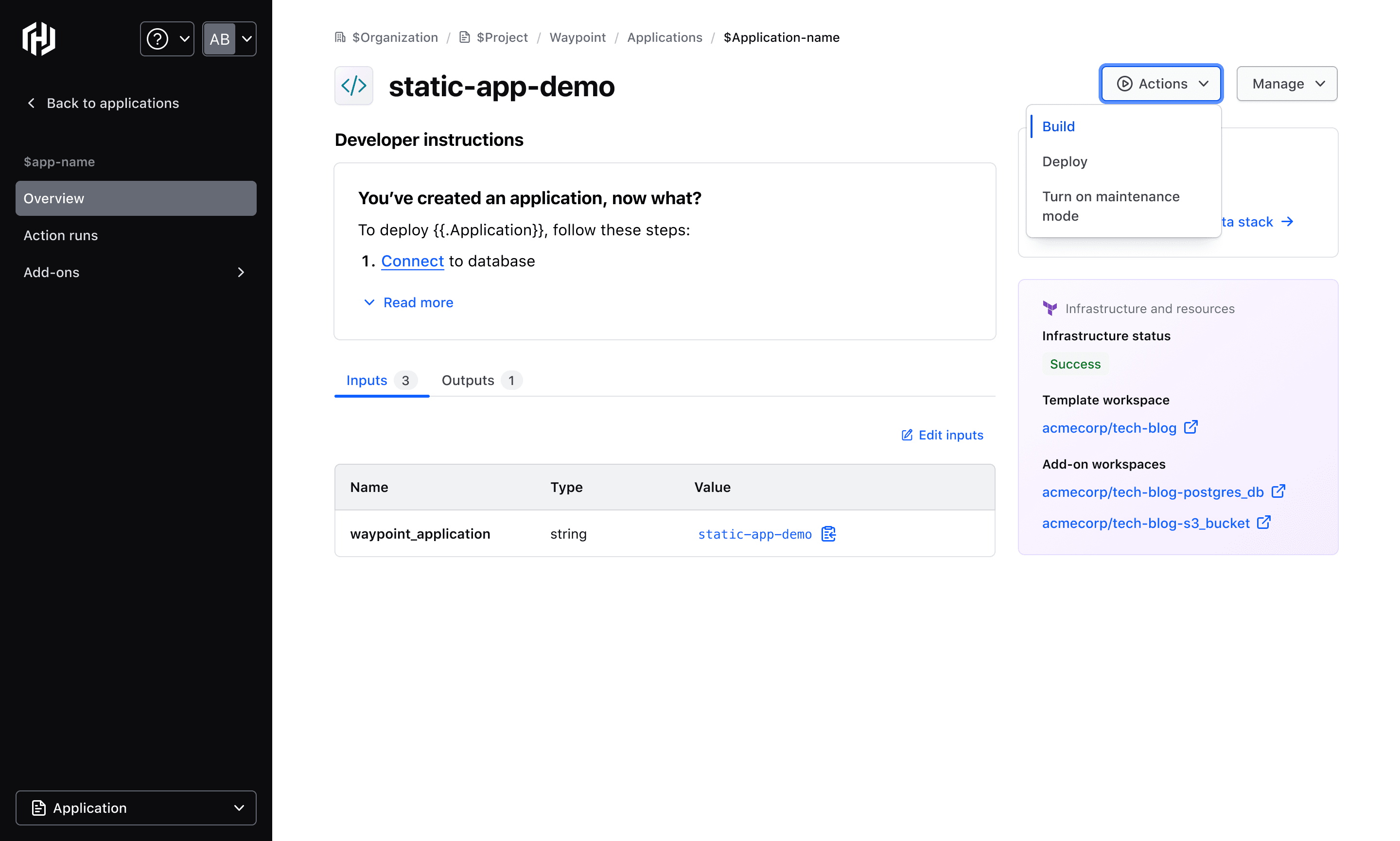This screenshot has width=1400, height=841.
Task: Click the Terraform icon in Infrastructure panel
Action: click(1050, 308)
